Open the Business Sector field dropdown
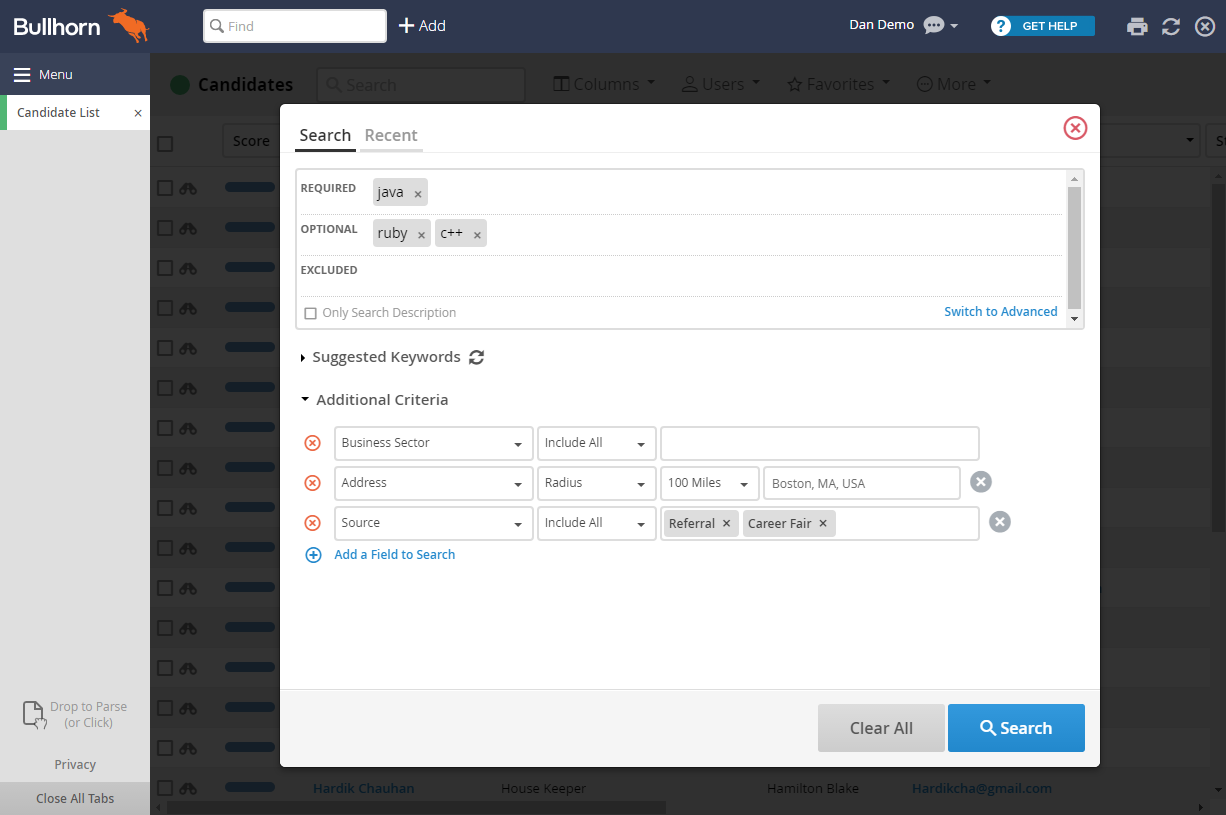 coord(432,443)
